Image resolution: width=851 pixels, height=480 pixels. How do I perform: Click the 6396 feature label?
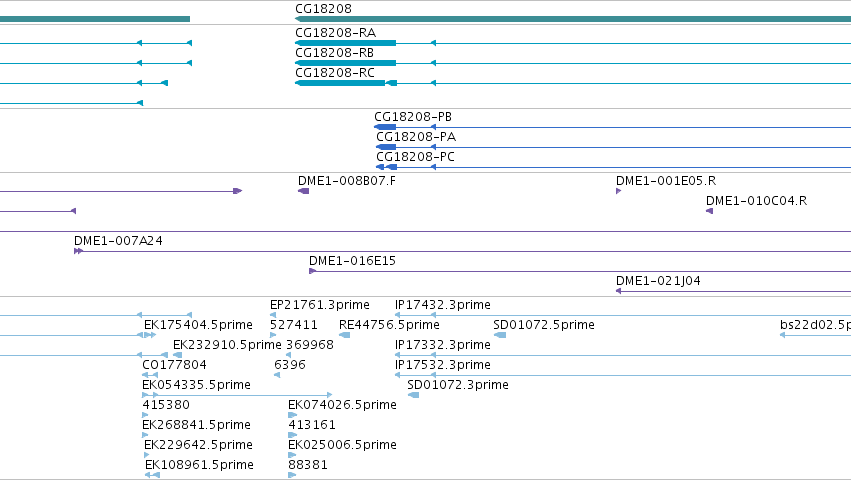(290, 365)
